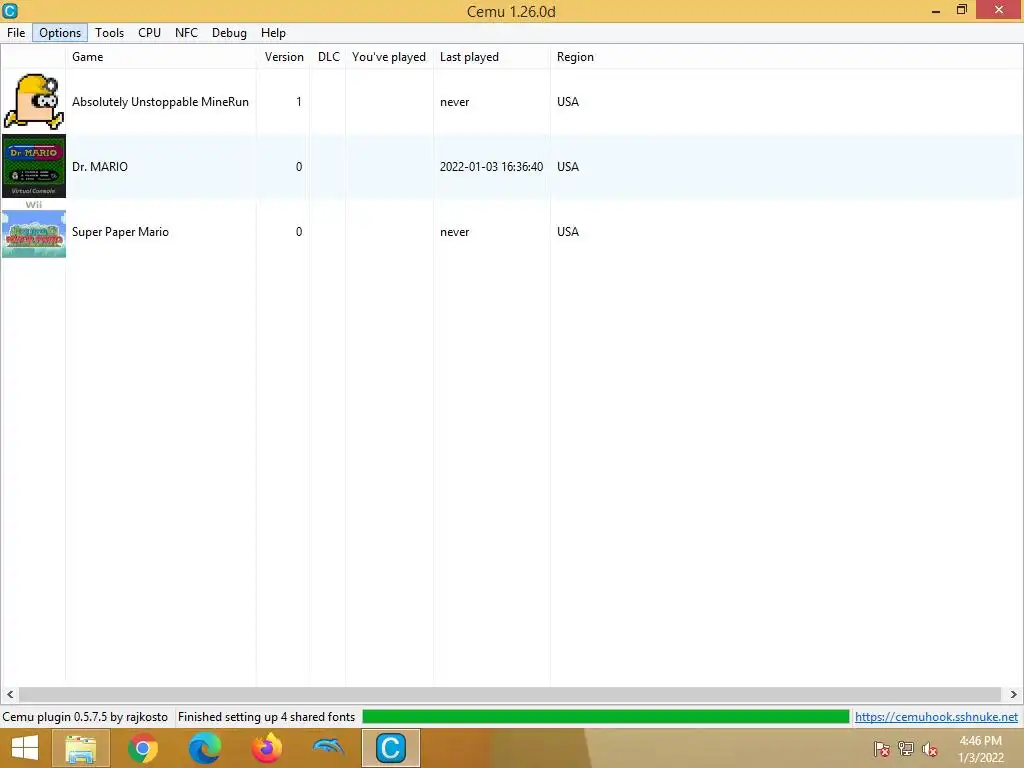Click version 1 of Absolutely Unstoppable MineRun

click(298, 102)
